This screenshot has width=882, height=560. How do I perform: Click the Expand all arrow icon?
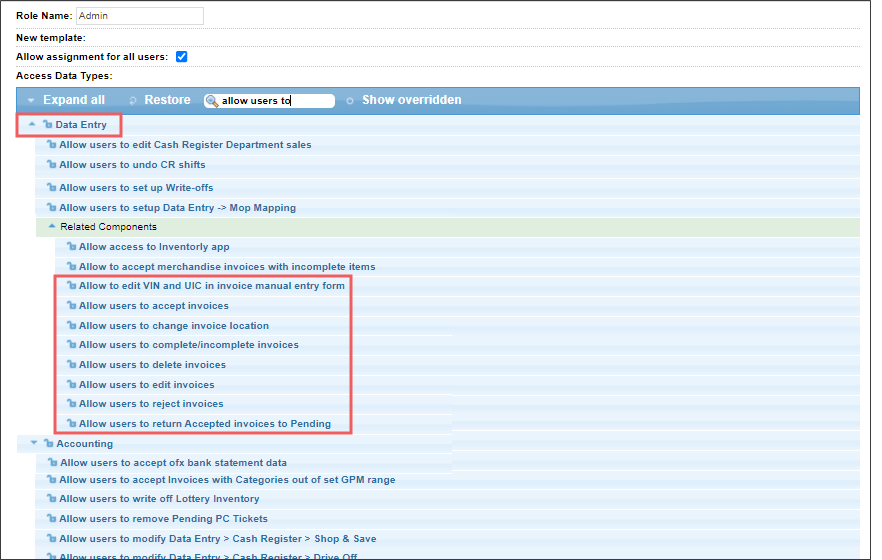click(x=31, y=101)
